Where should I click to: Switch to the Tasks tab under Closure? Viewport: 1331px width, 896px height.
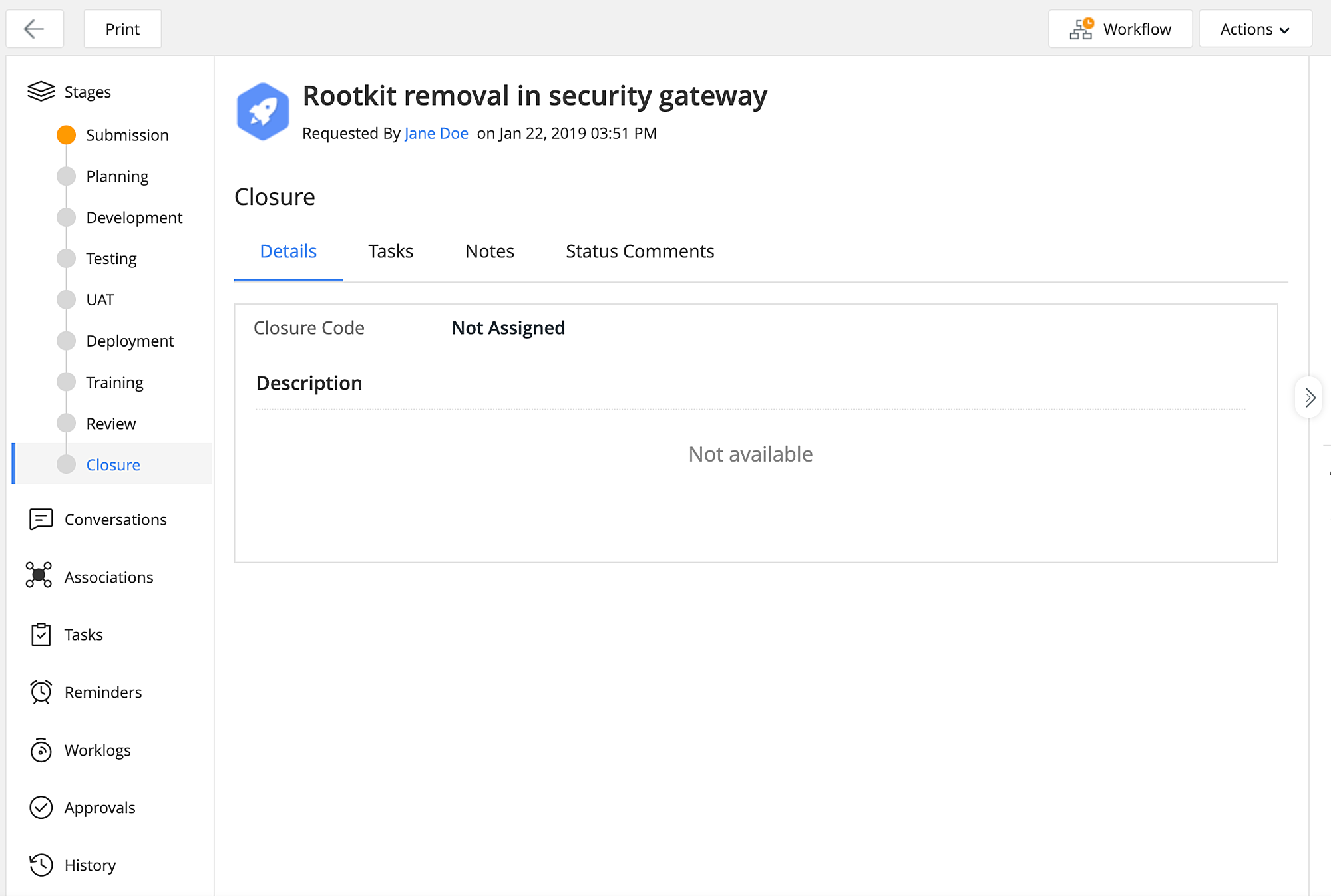pos(391,251)
